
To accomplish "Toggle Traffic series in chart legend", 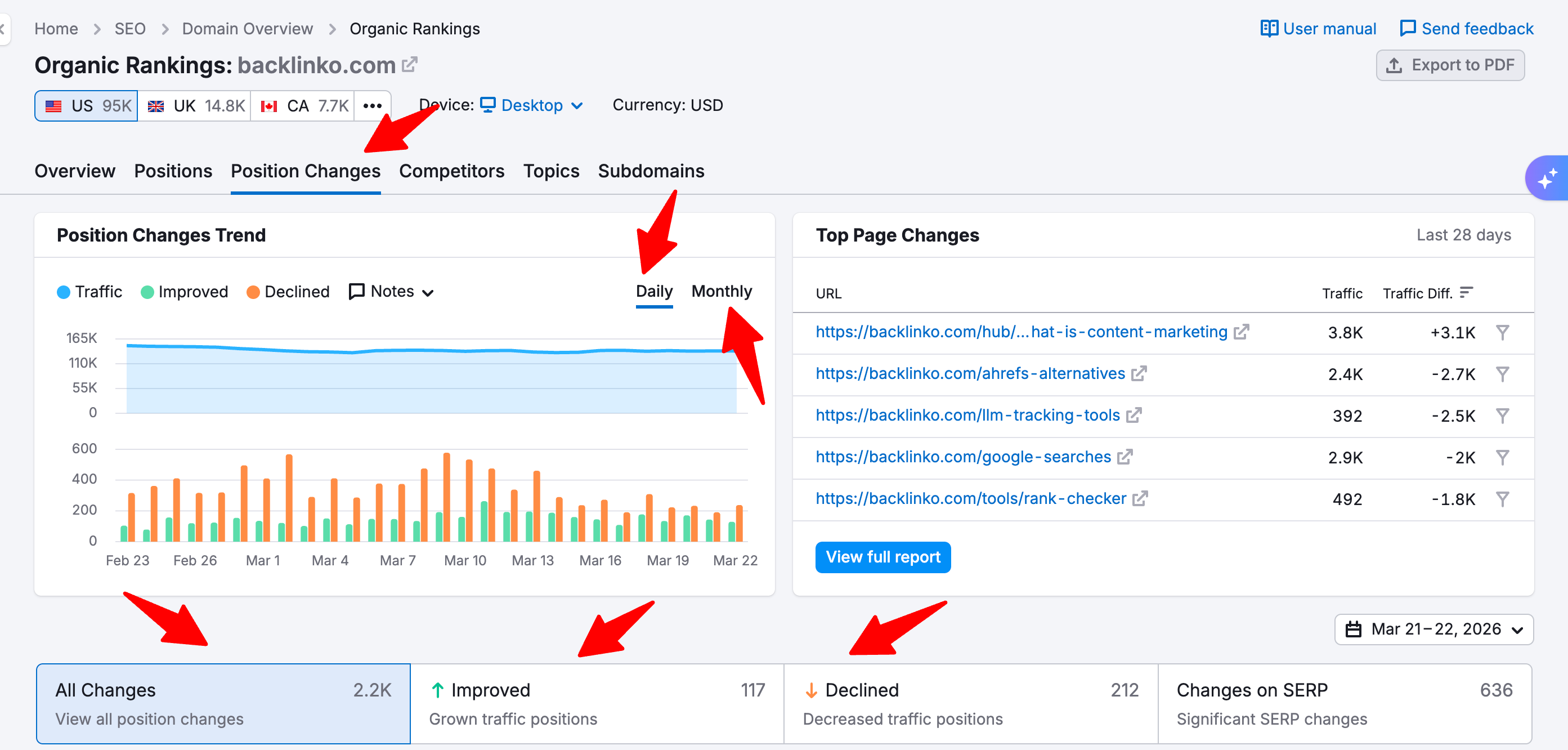I will [89, 292].
